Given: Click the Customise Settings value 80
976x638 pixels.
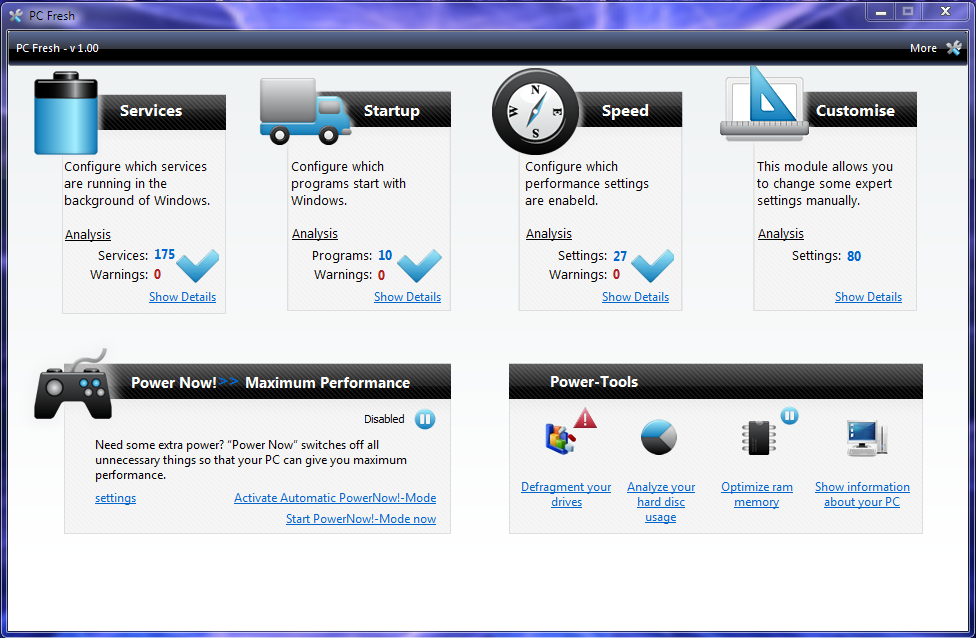Looking at the screenshot, I should tap(854, 256).
